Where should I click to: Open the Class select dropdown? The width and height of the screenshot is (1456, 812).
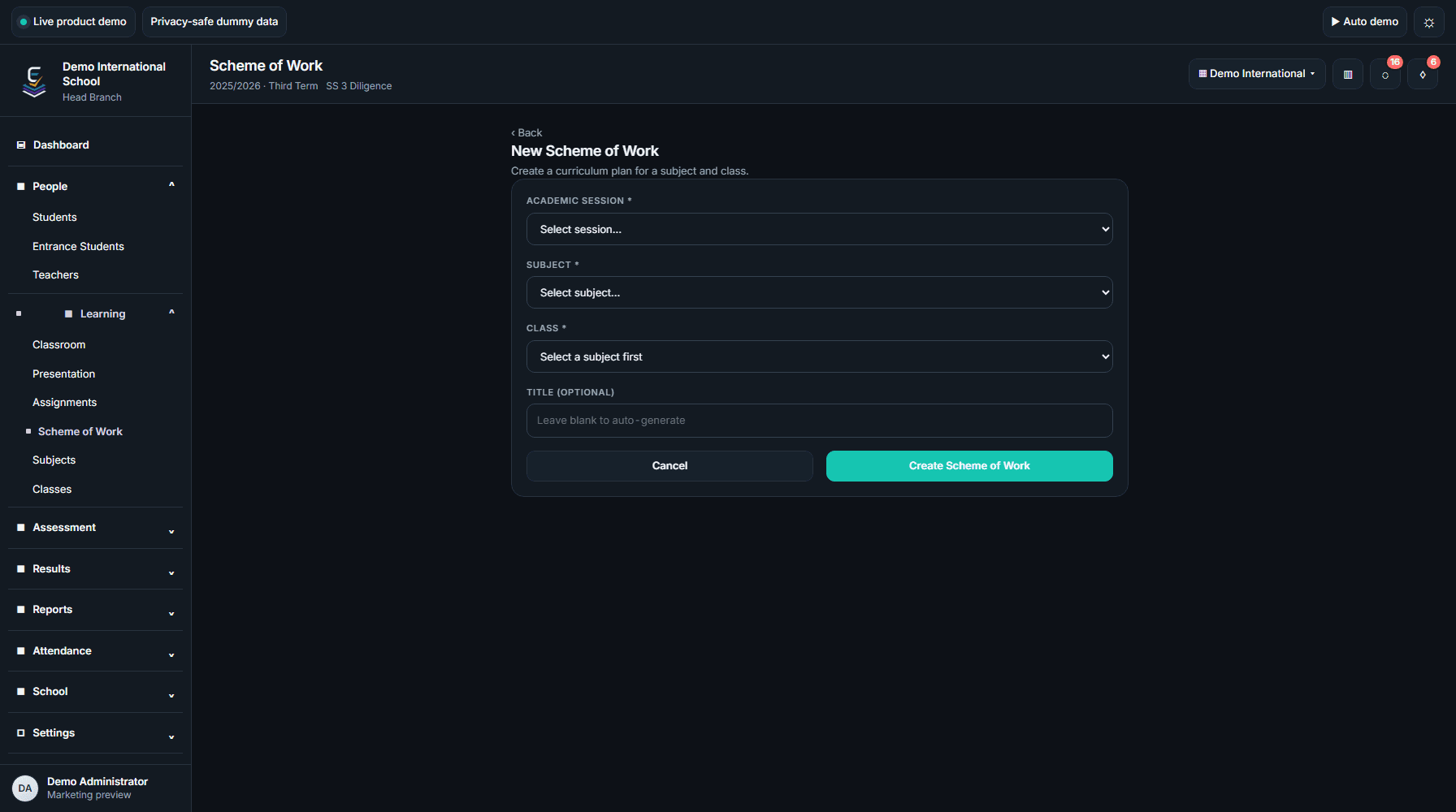[820, 356]
